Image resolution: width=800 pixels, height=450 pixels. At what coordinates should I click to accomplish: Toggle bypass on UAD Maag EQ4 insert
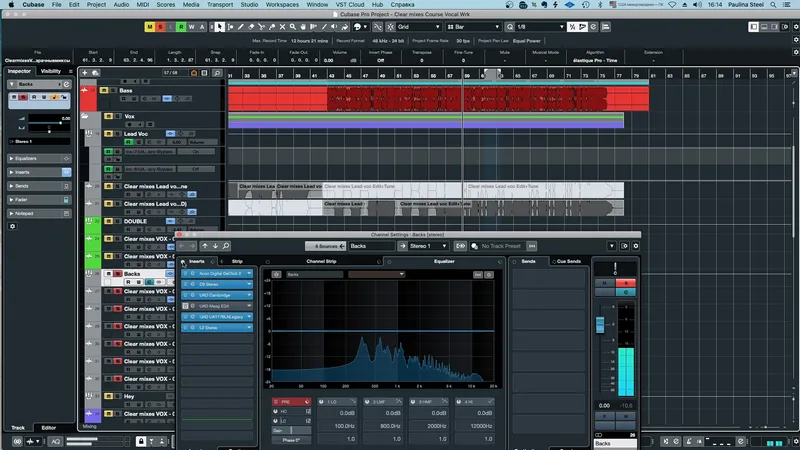point(185,306)
